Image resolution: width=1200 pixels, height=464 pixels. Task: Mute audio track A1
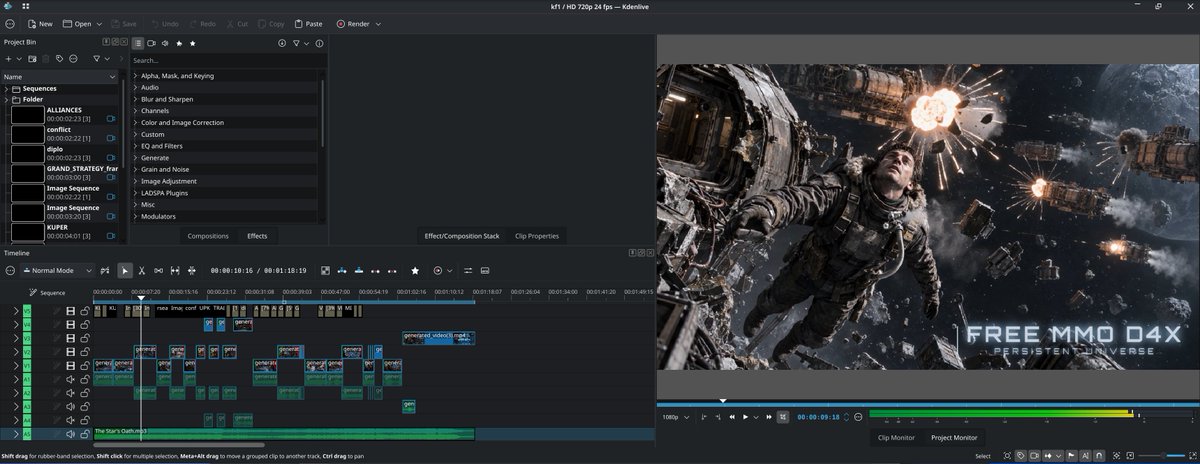click(x=70, y=380)
